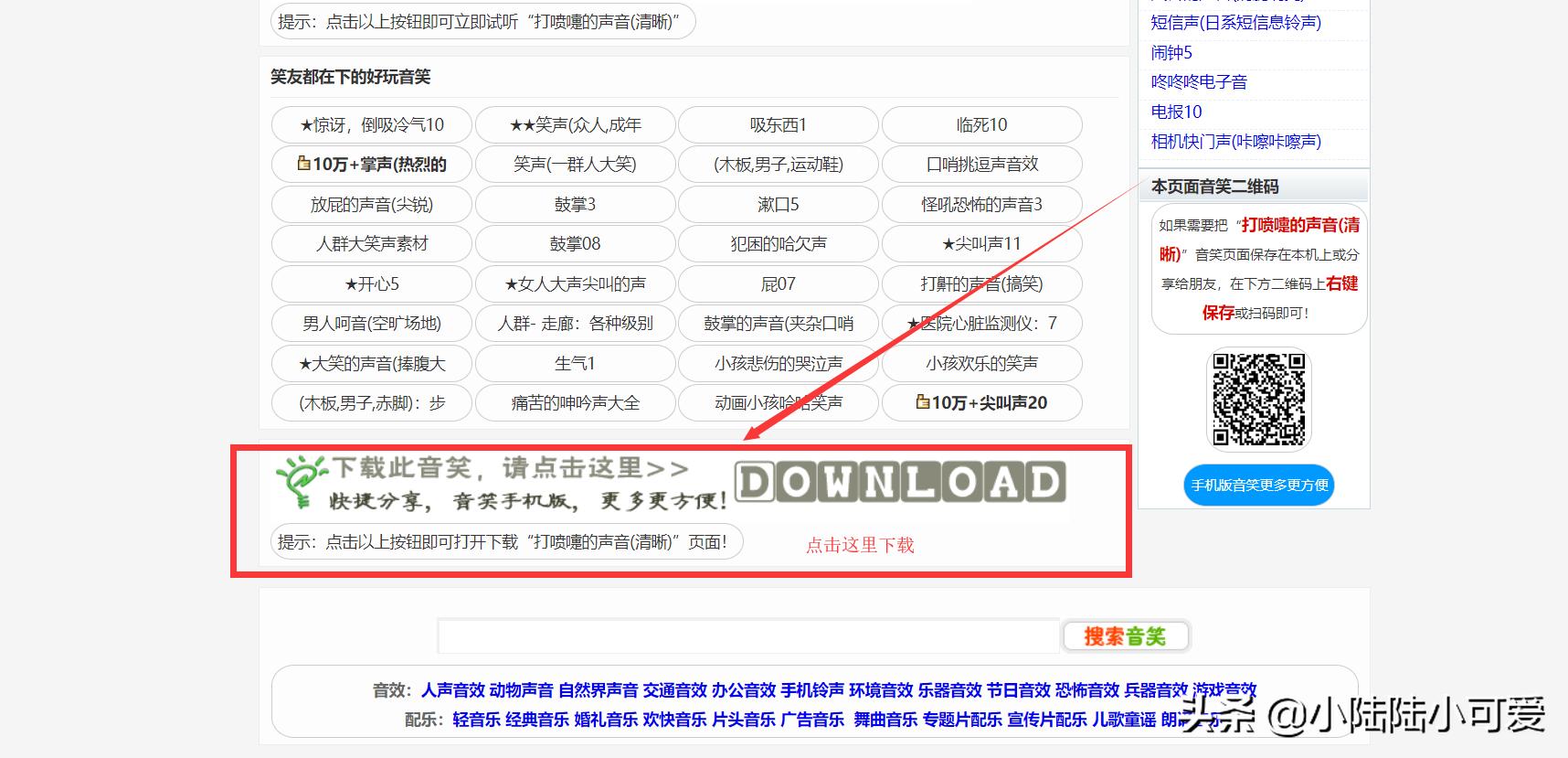Go to 婚礼音乐 music category
This screenshot has width=1568, height=758.
[605, 720]
